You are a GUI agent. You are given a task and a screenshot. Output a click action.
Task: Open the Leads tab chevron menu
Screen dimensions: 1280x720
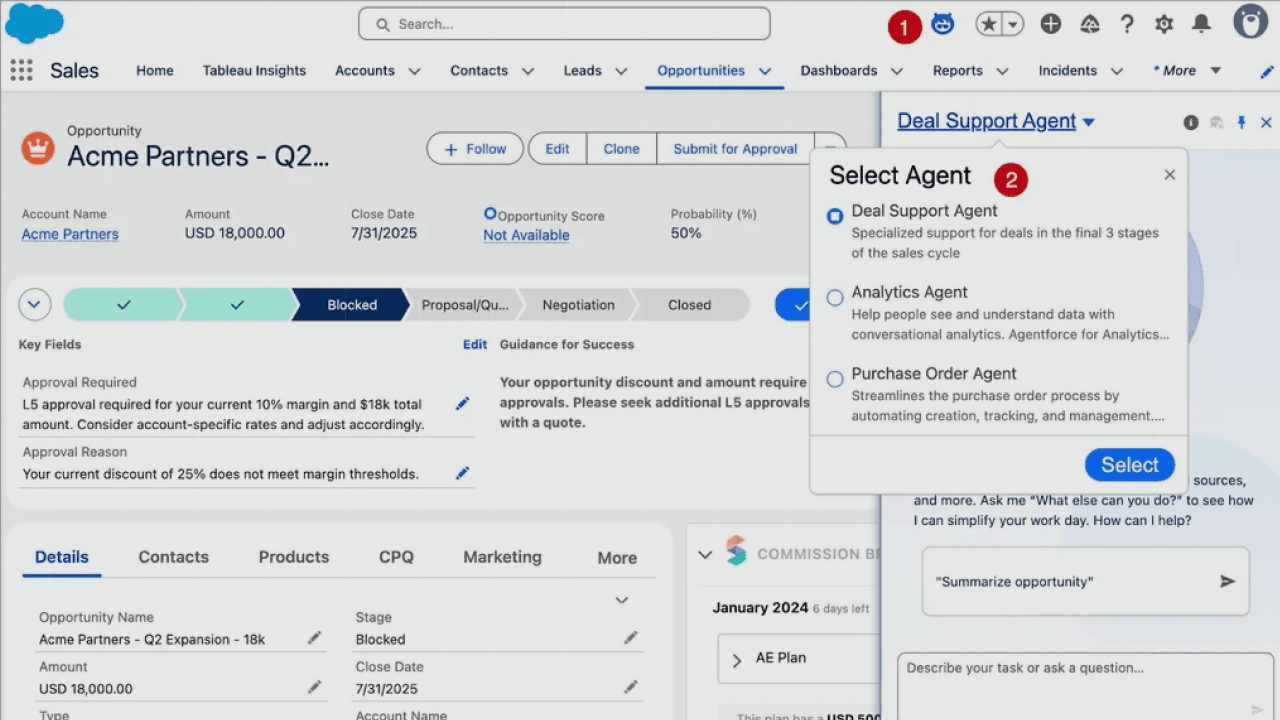click(x=621, y=71)
